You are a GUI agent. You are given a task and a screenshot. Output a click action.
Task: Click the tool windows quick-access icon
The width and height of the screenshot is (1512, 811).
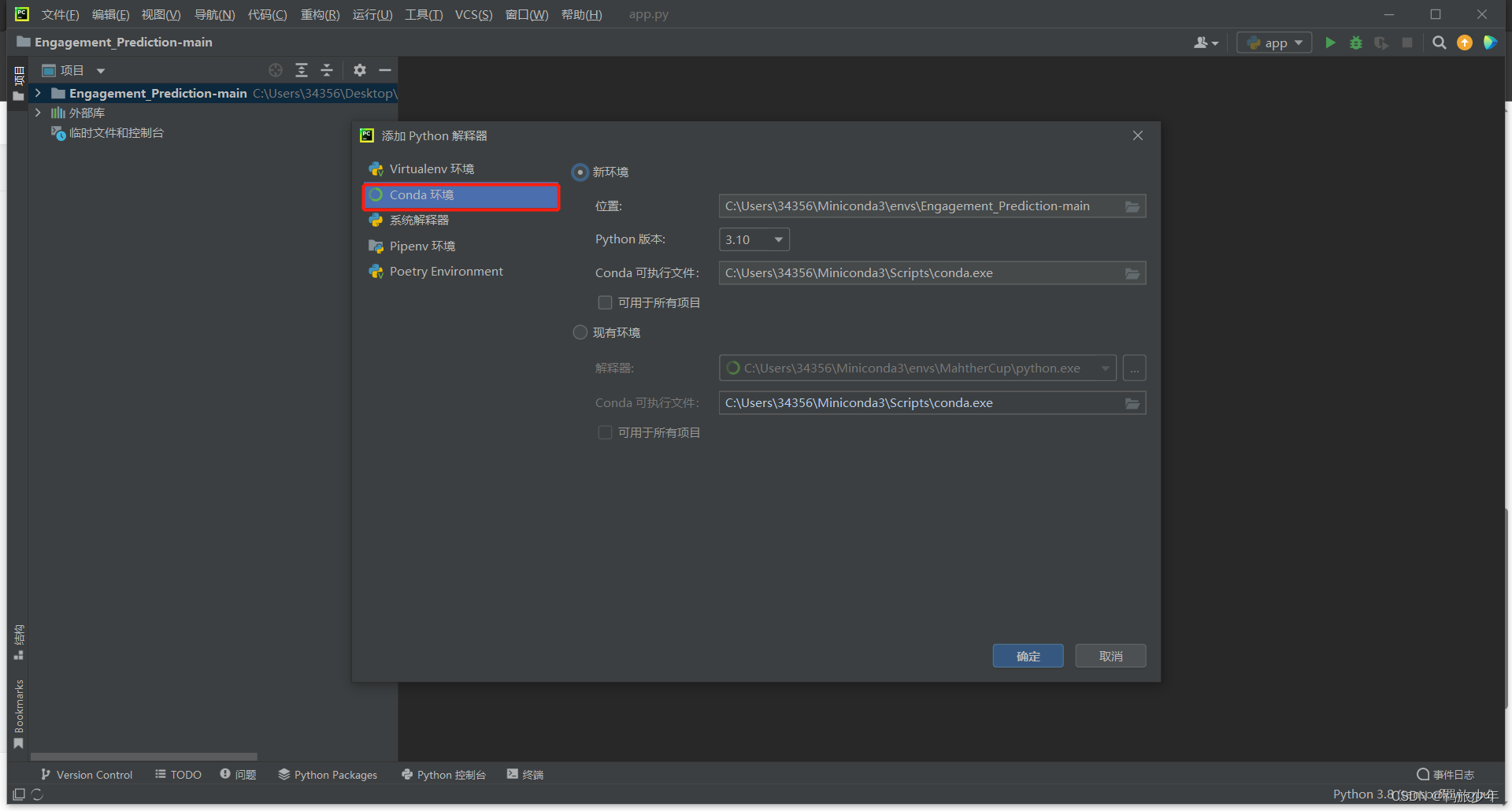(19, 794)
